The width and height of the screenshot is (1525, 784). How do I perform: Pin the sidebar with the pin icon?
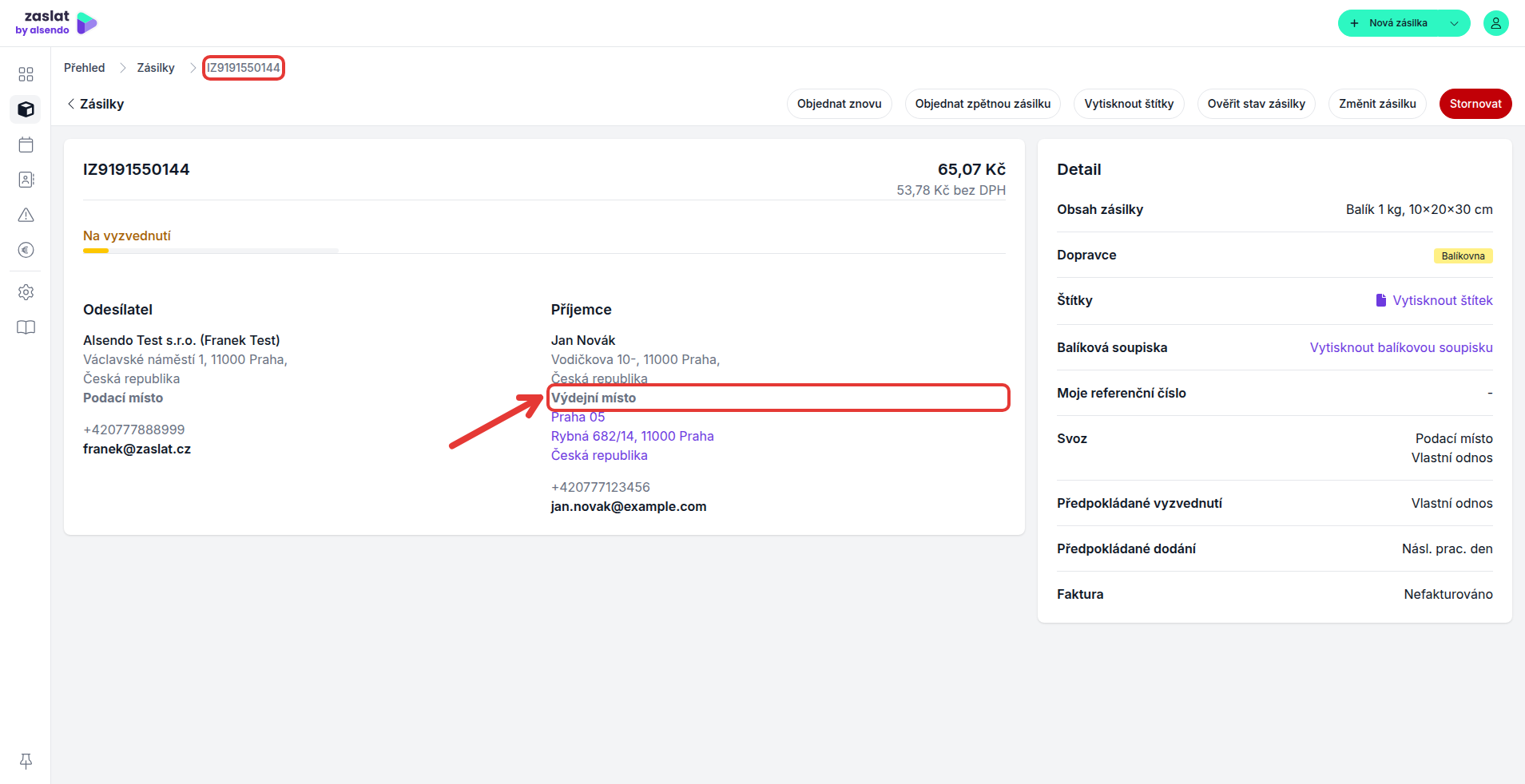click(26, 761)
